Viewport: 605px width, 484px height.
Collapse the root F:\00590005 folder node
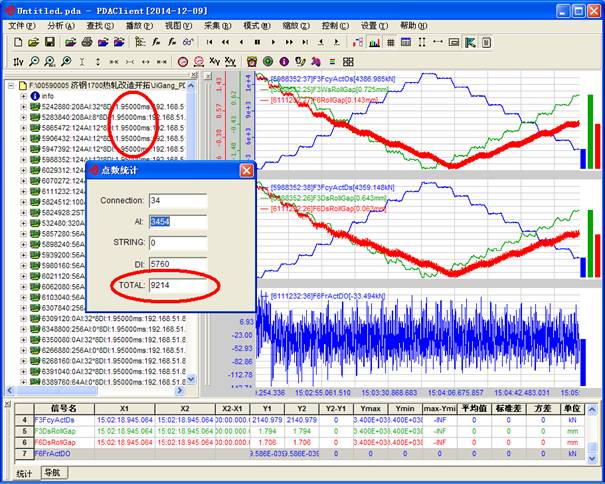9,86
